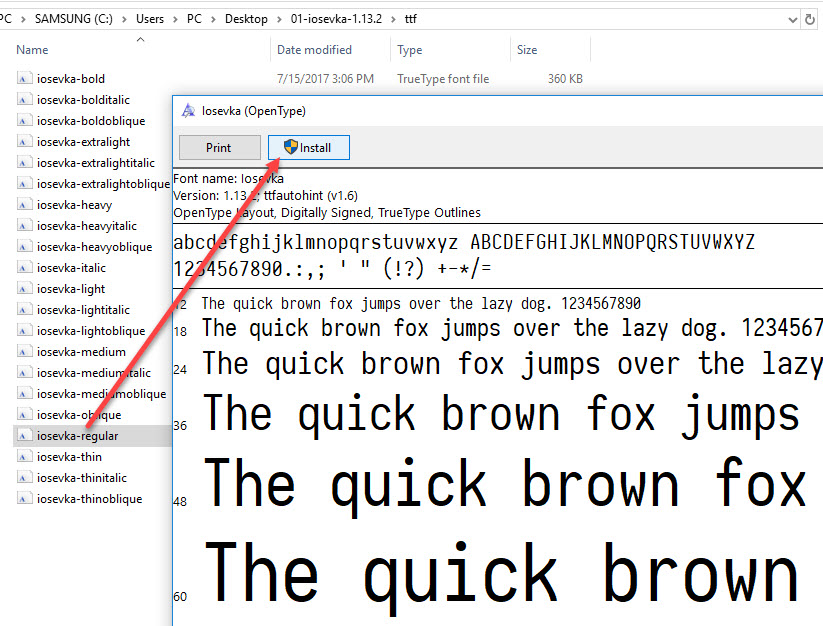Go to Users folder in breadcrumb

[x=150, y=19]
